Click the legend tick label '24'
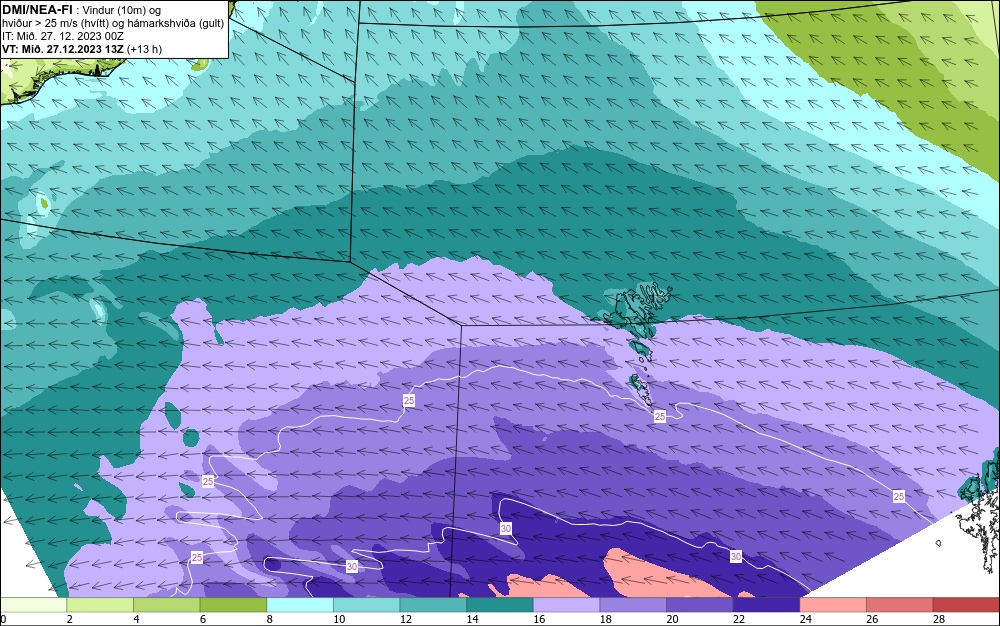 click(805, 619)
